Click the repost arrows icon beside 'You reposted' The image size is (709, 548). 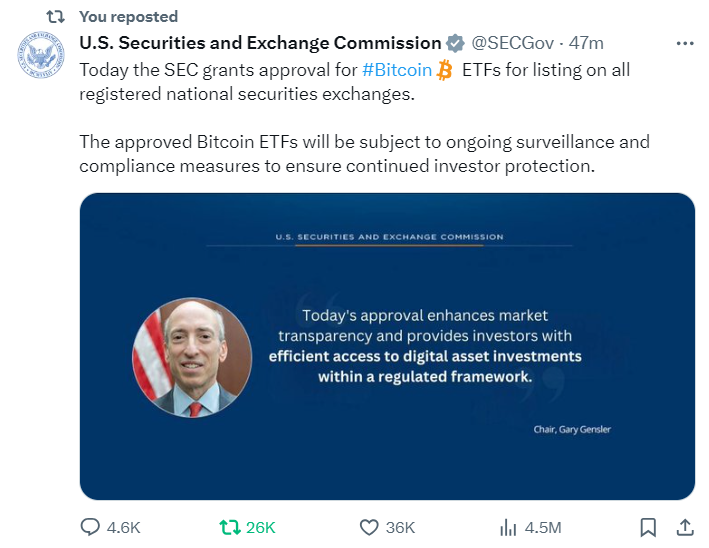coord(57,16)
